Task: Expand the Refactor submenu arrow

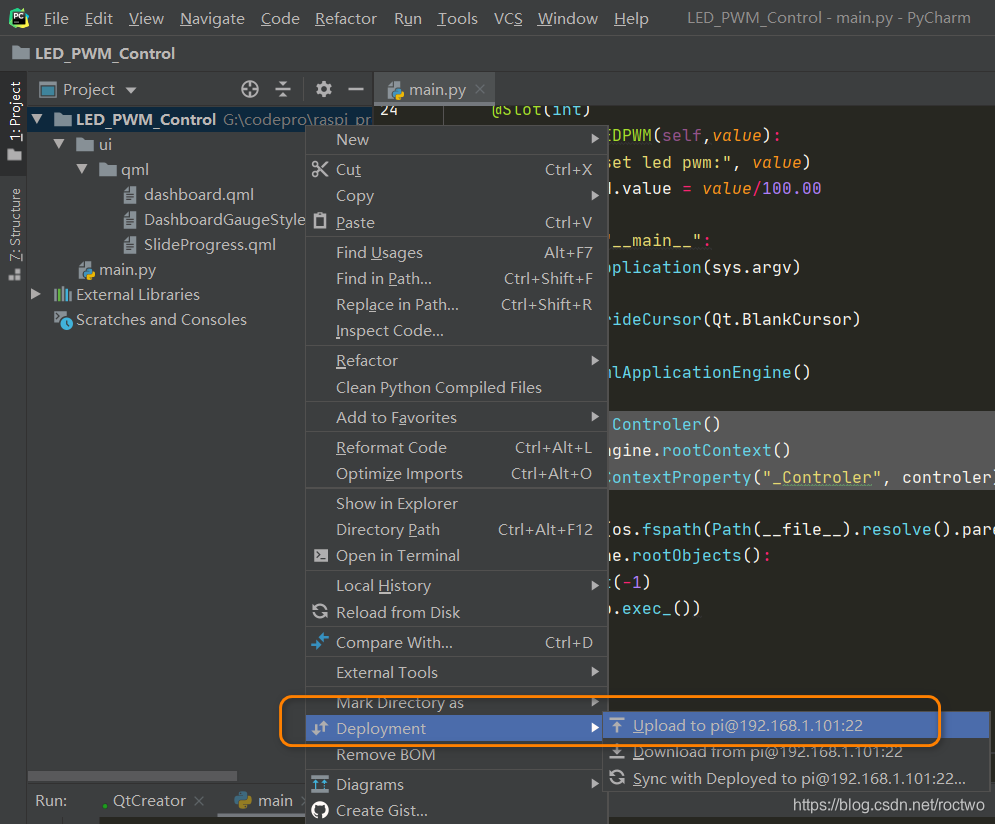Action: (595, 360)
